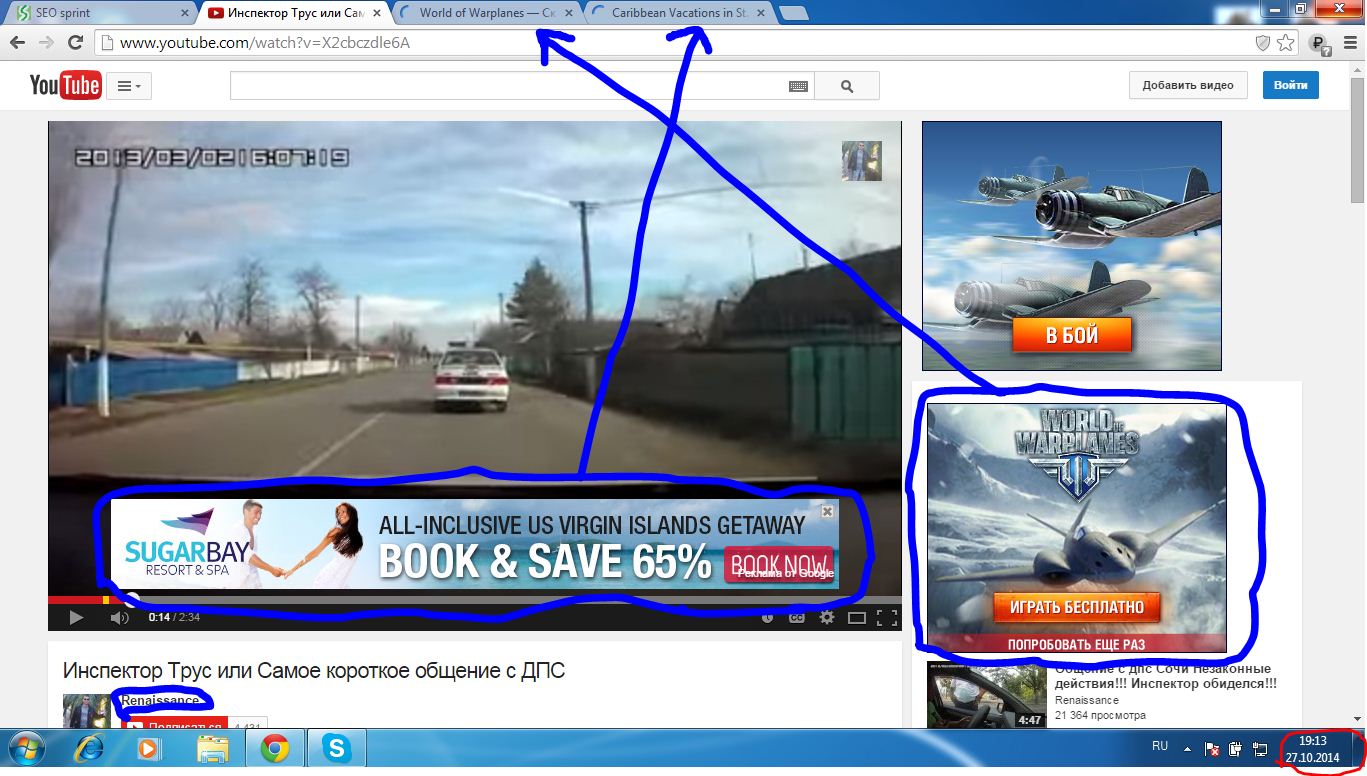The height and width of the screenshot is (776, 1367).
Task: Focus the YouTube search input field
Action: pyautogui.click(x=508, y=86)
